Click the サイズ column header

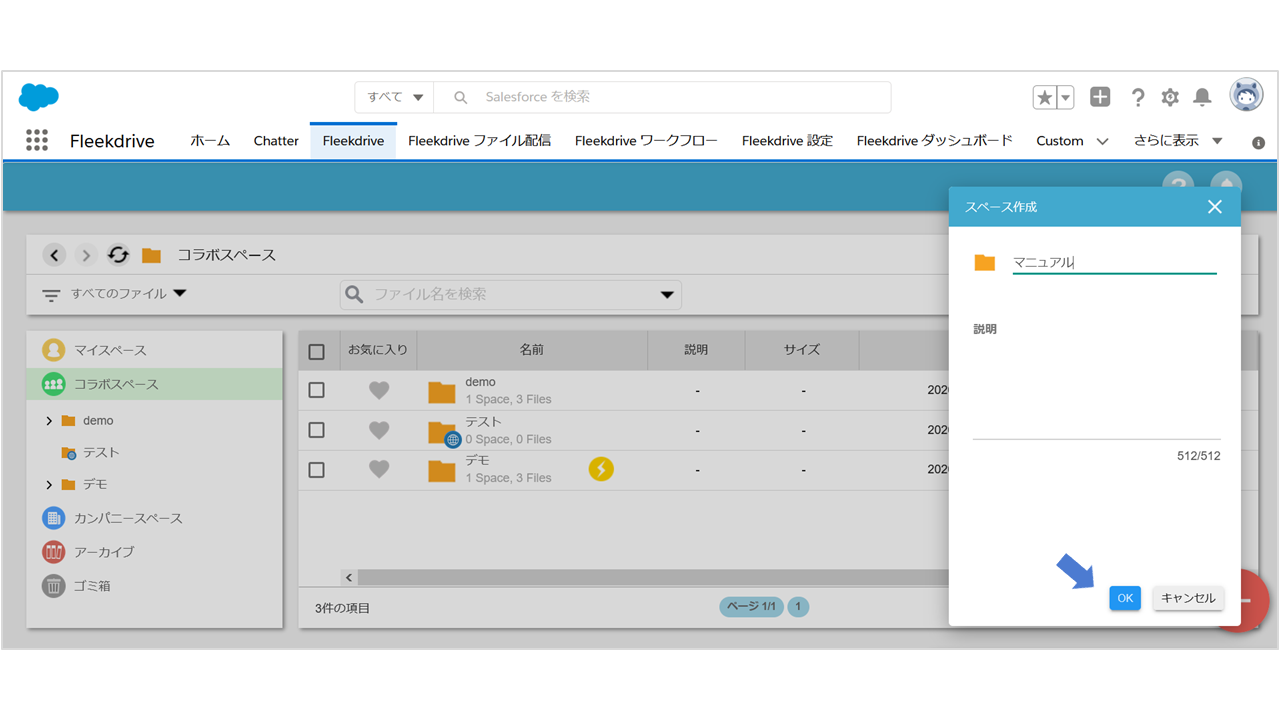(x=802, y=350)
